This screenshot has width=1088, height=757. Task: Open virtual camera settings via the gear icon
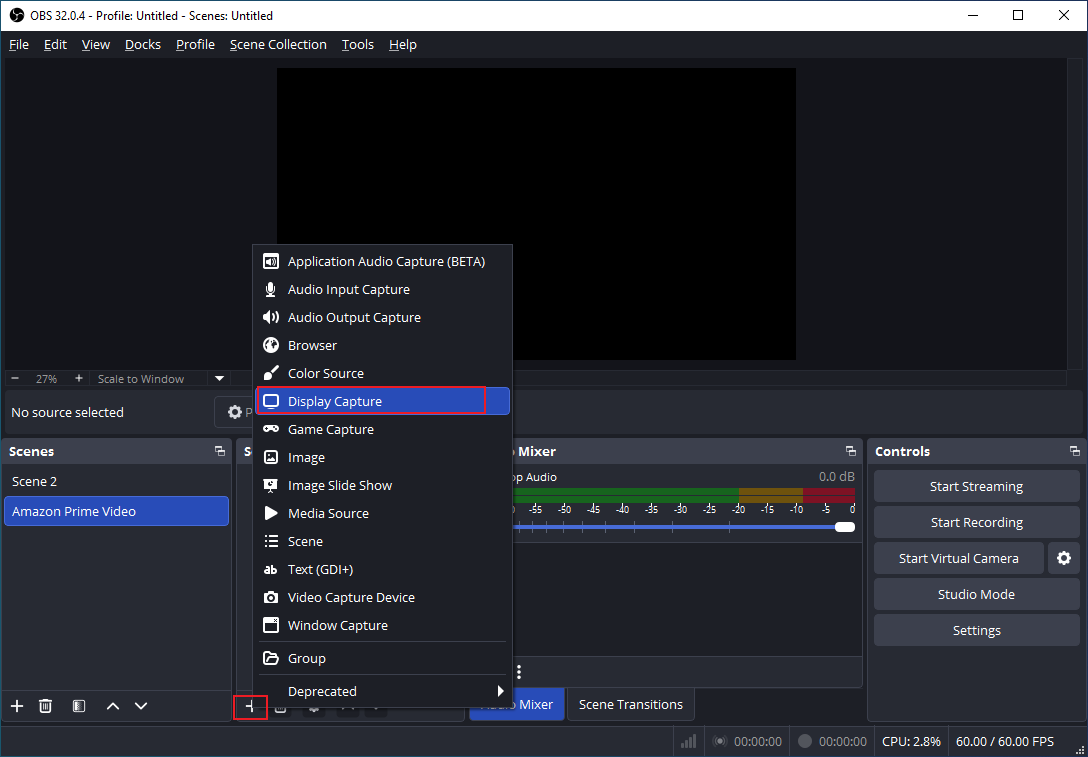click(1064, 558)
